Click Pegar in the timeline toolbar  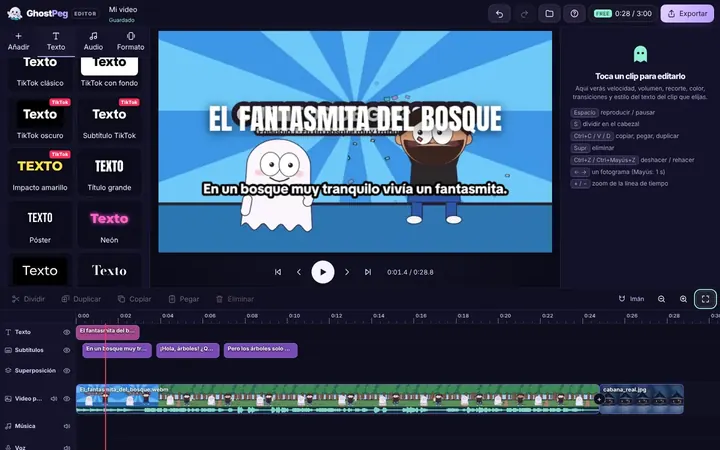click(x=184, y=299)
